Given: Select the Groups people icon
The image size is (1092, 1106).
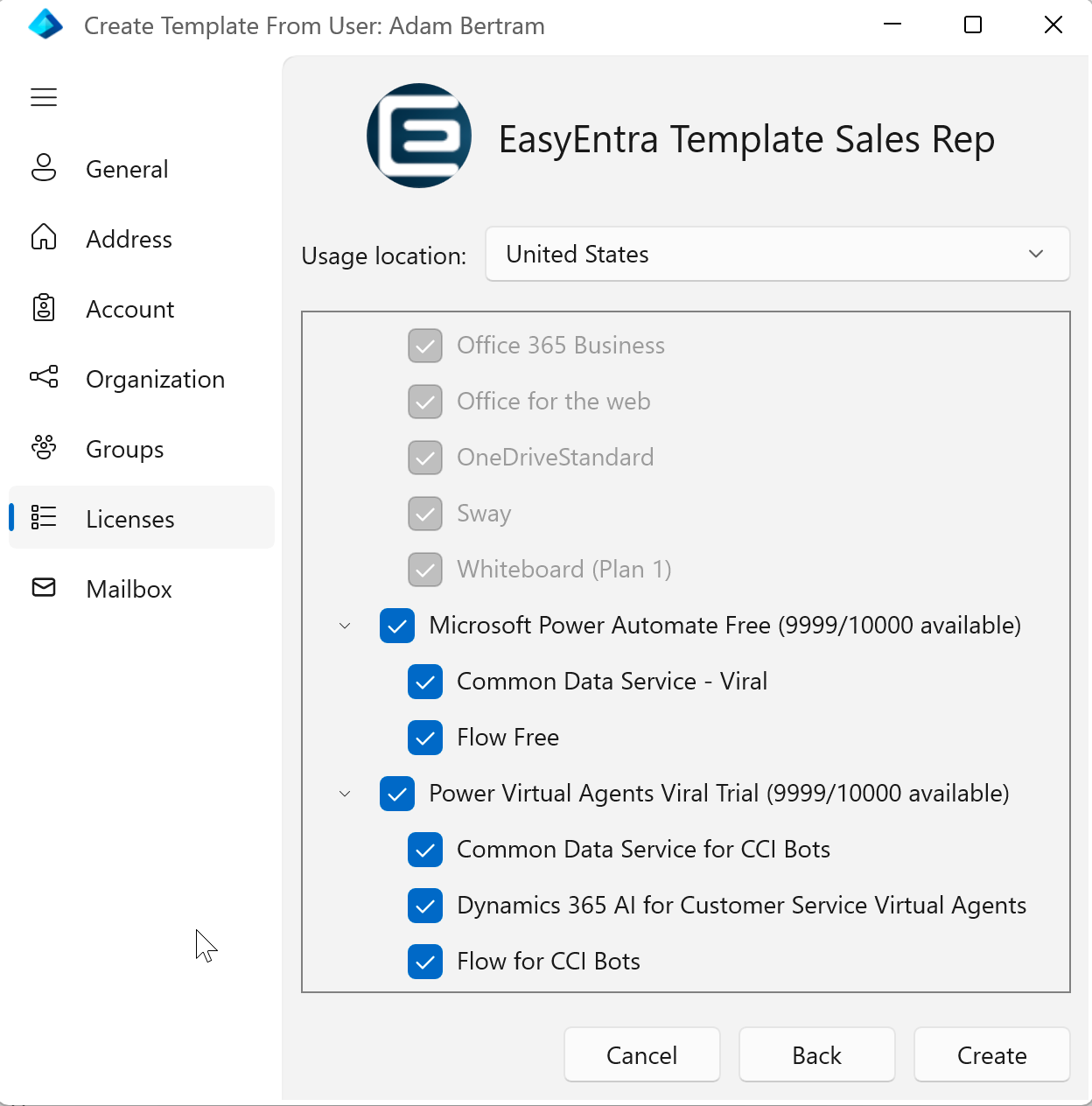Looking at the screenshot, I should [x=43, y=448].
